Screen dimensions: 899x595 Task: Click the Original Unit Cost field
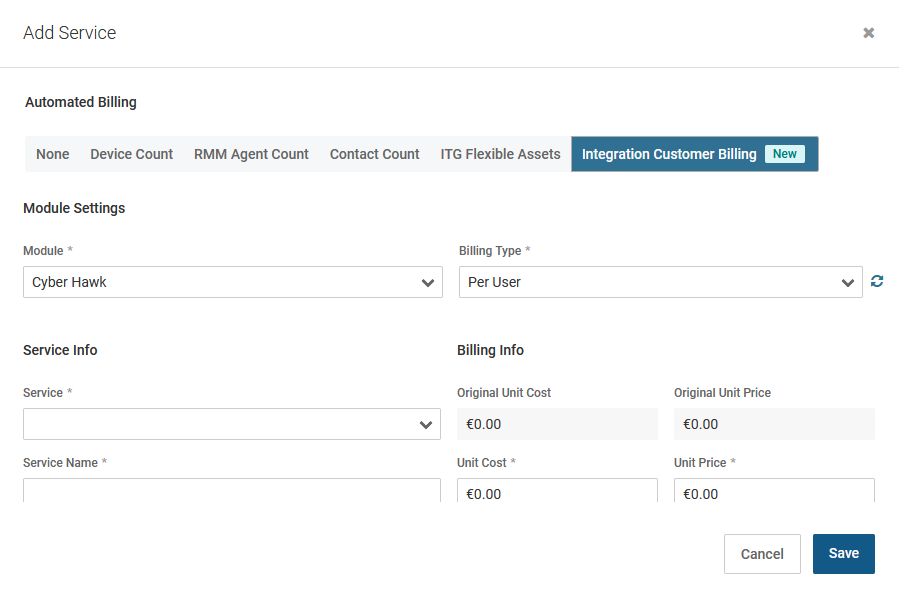557,424
